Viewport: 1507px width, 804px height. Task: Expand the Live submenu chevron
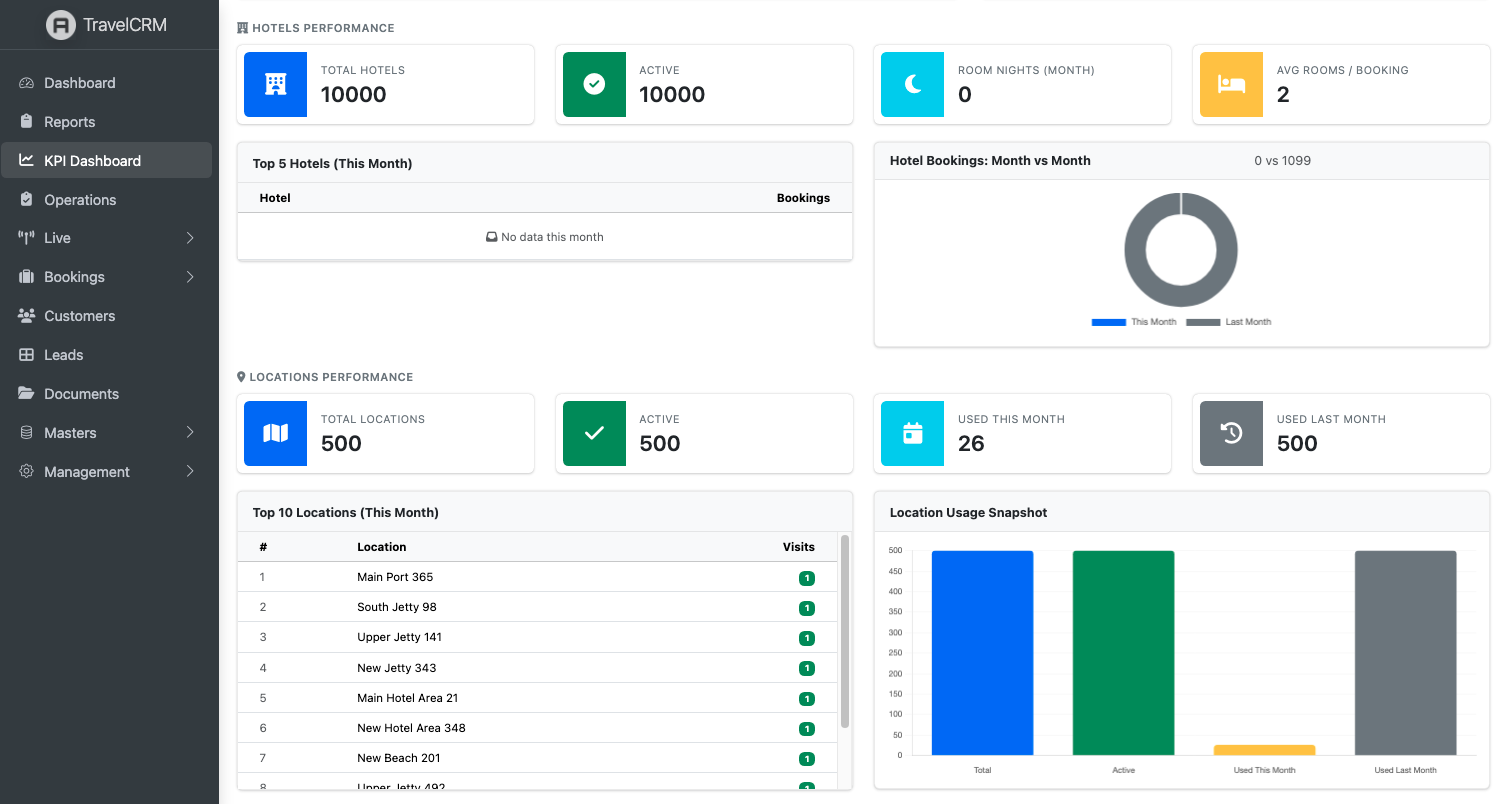(190, 238)
